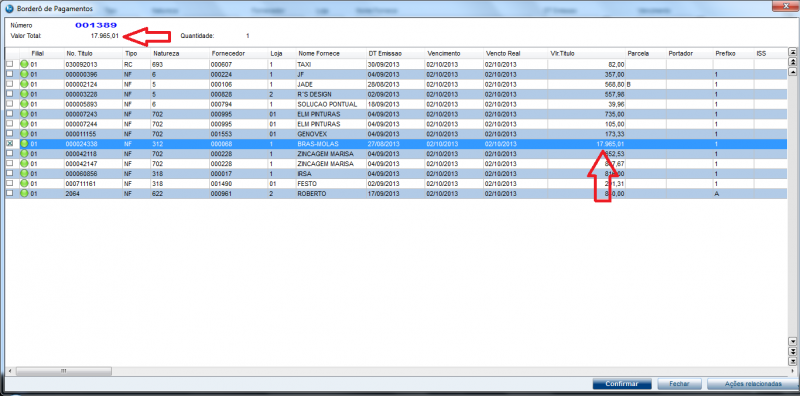
Task: Click the Fornecedor column header
Action: (x=239, y=53)
